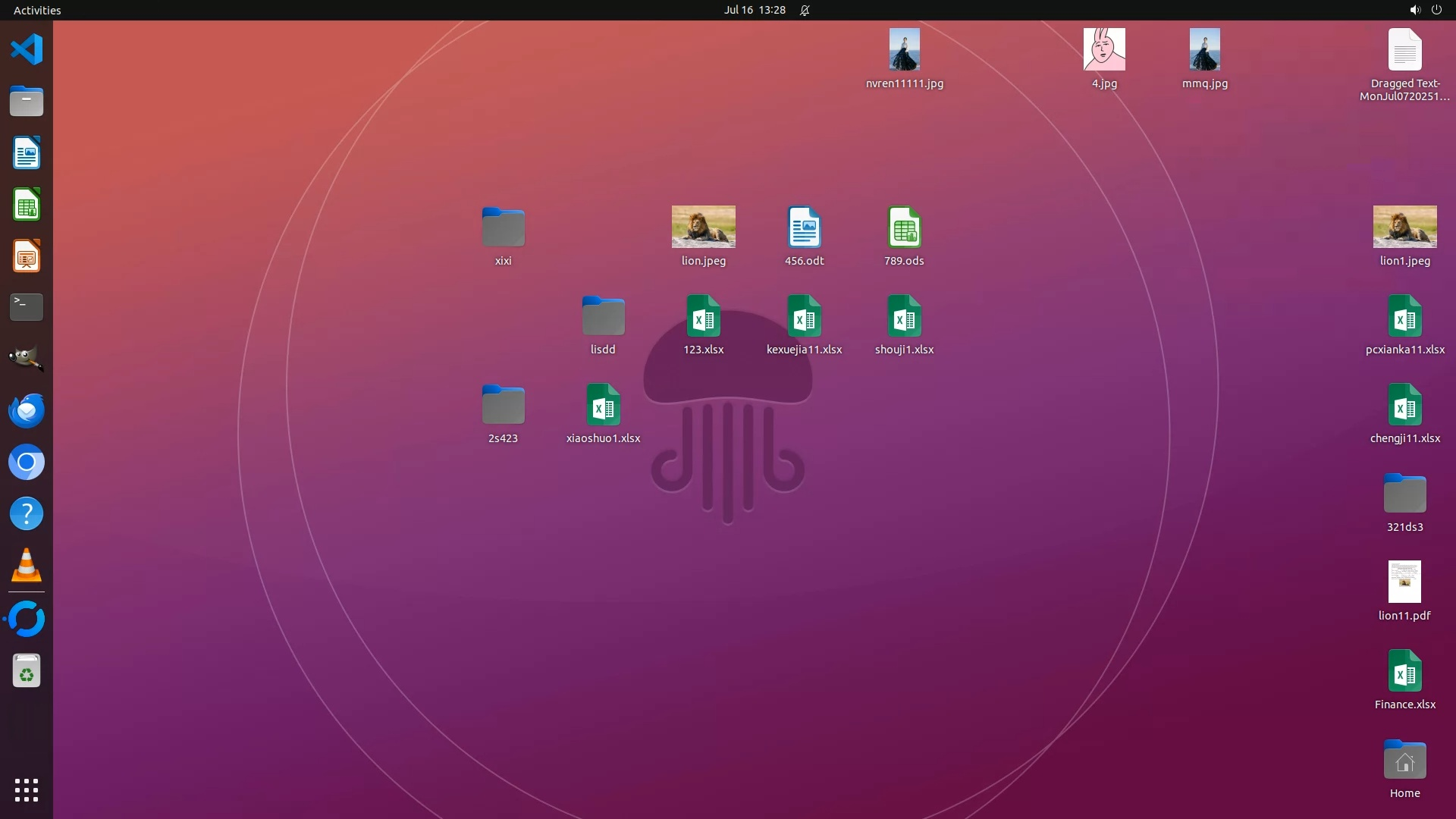The image size is (1456, 819).
Task: Open Visual Studio Code from dock
Action: pyautogui.click(x=27, y=50)
